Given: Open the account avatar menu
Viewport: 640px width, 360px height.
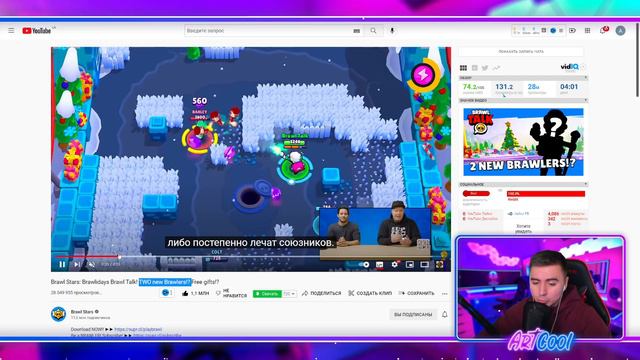Looking at the screenshot, I should (620, 31).
